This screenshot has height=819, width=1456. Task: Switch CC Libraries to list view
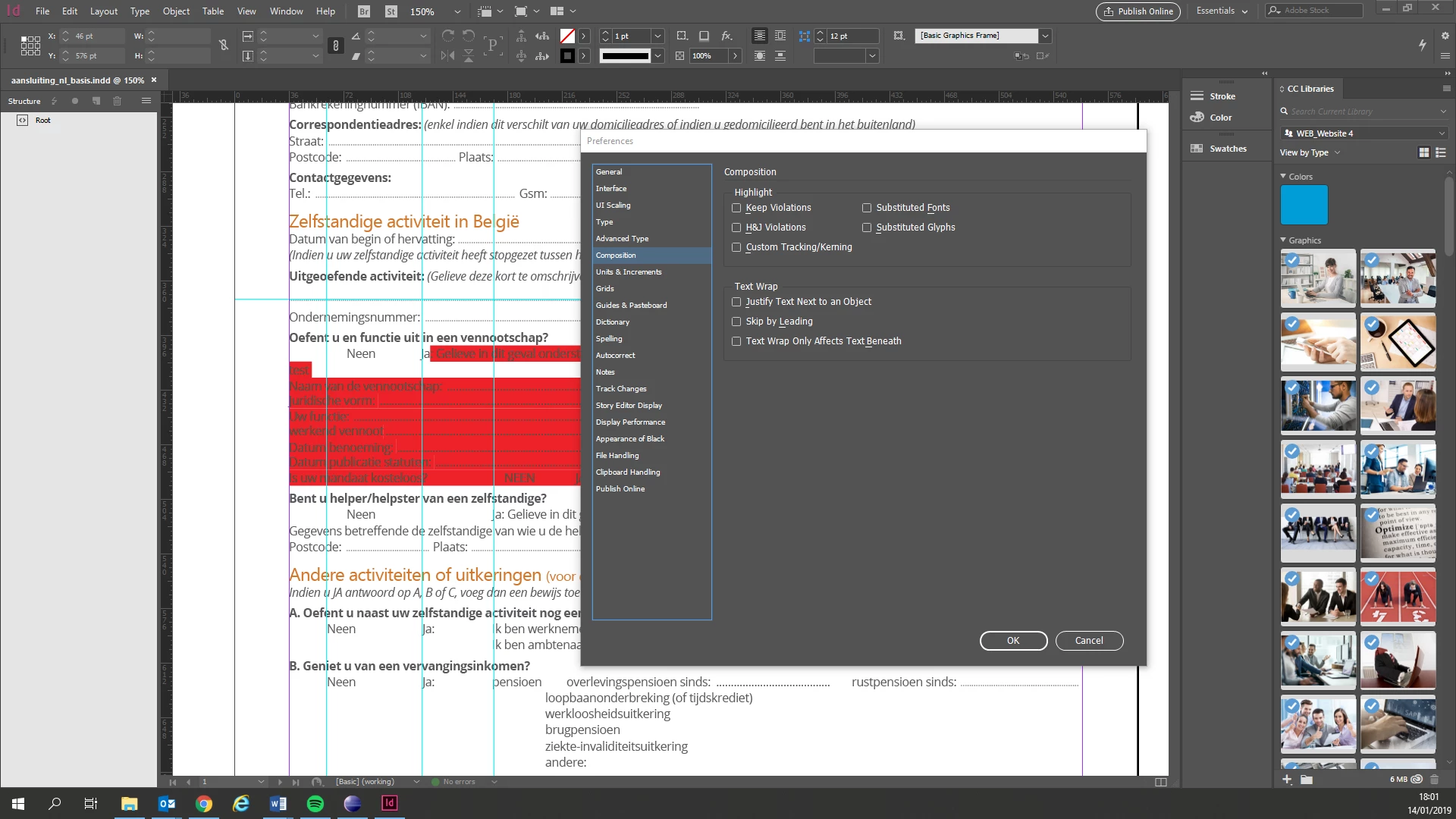point(1441,152)
